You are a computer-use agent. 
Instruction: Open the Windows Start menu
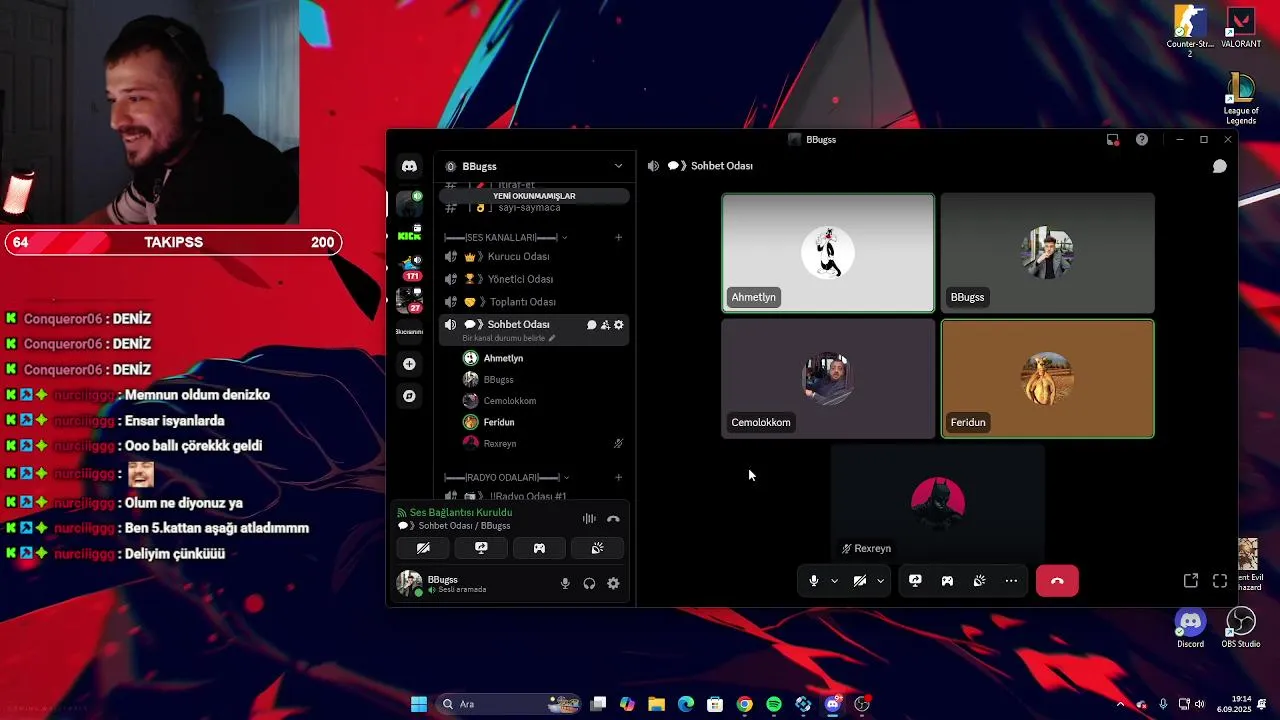419,704
